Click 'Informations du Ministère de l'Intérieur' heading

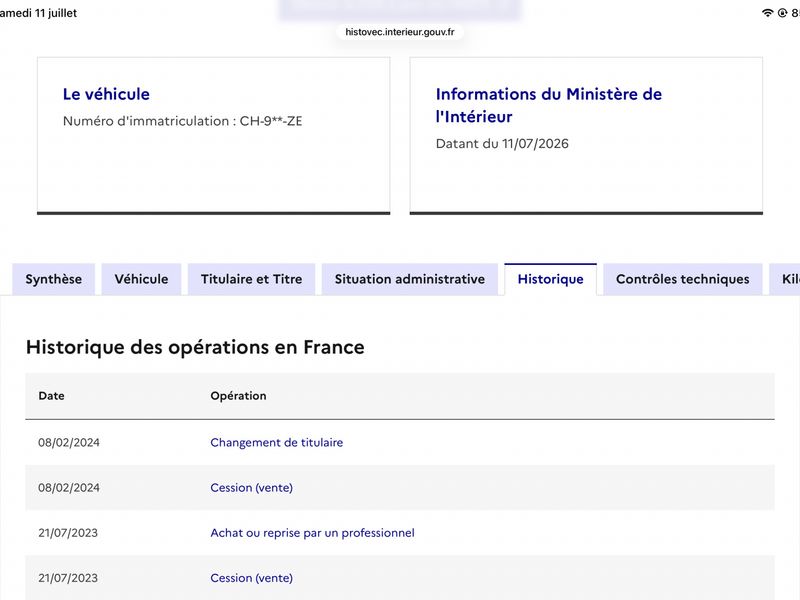click(548, 105)
